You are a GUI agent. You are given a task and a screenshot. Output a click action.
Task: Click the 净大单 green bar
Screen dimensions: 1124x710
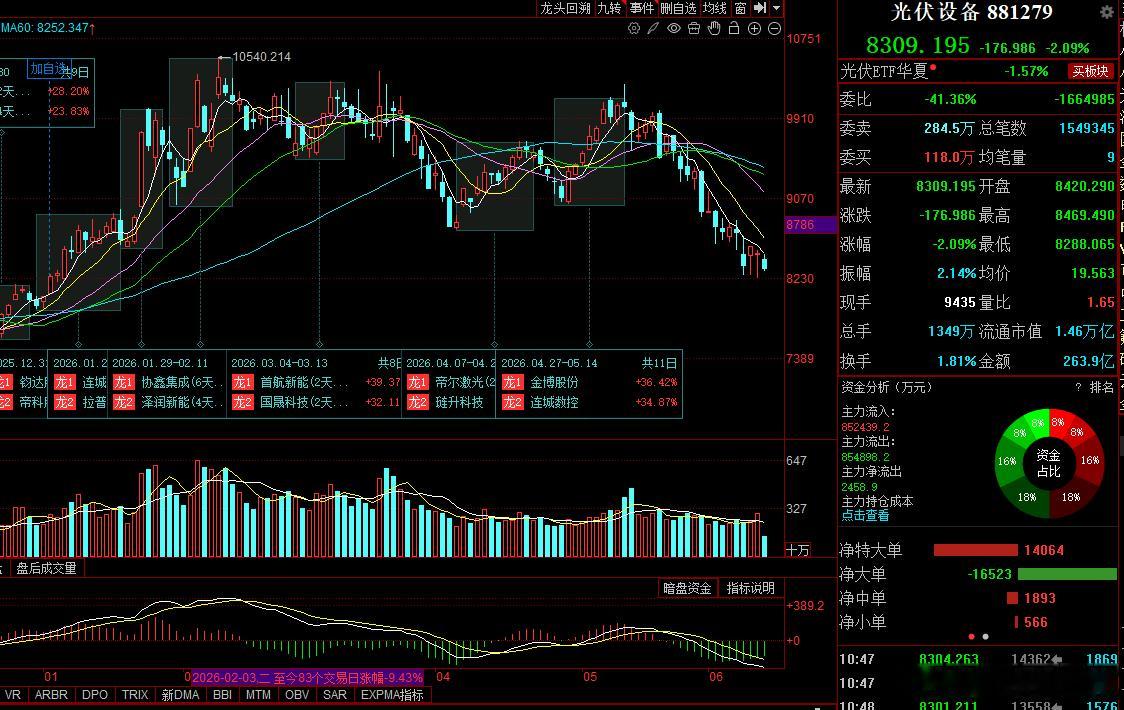click(x=1067, y=574)
